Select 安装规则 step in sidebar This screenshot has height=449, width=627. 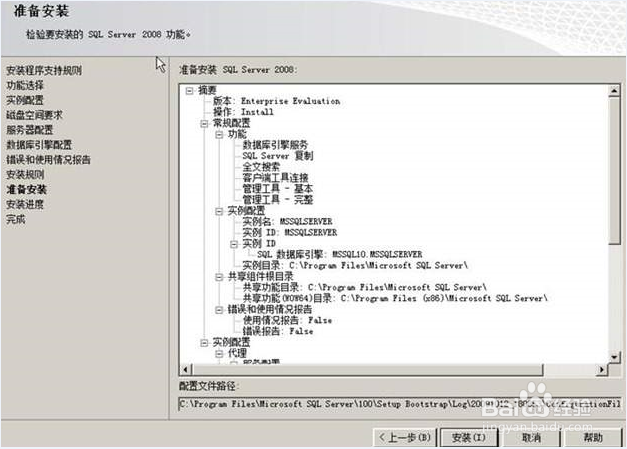click(x=25, y=175)
